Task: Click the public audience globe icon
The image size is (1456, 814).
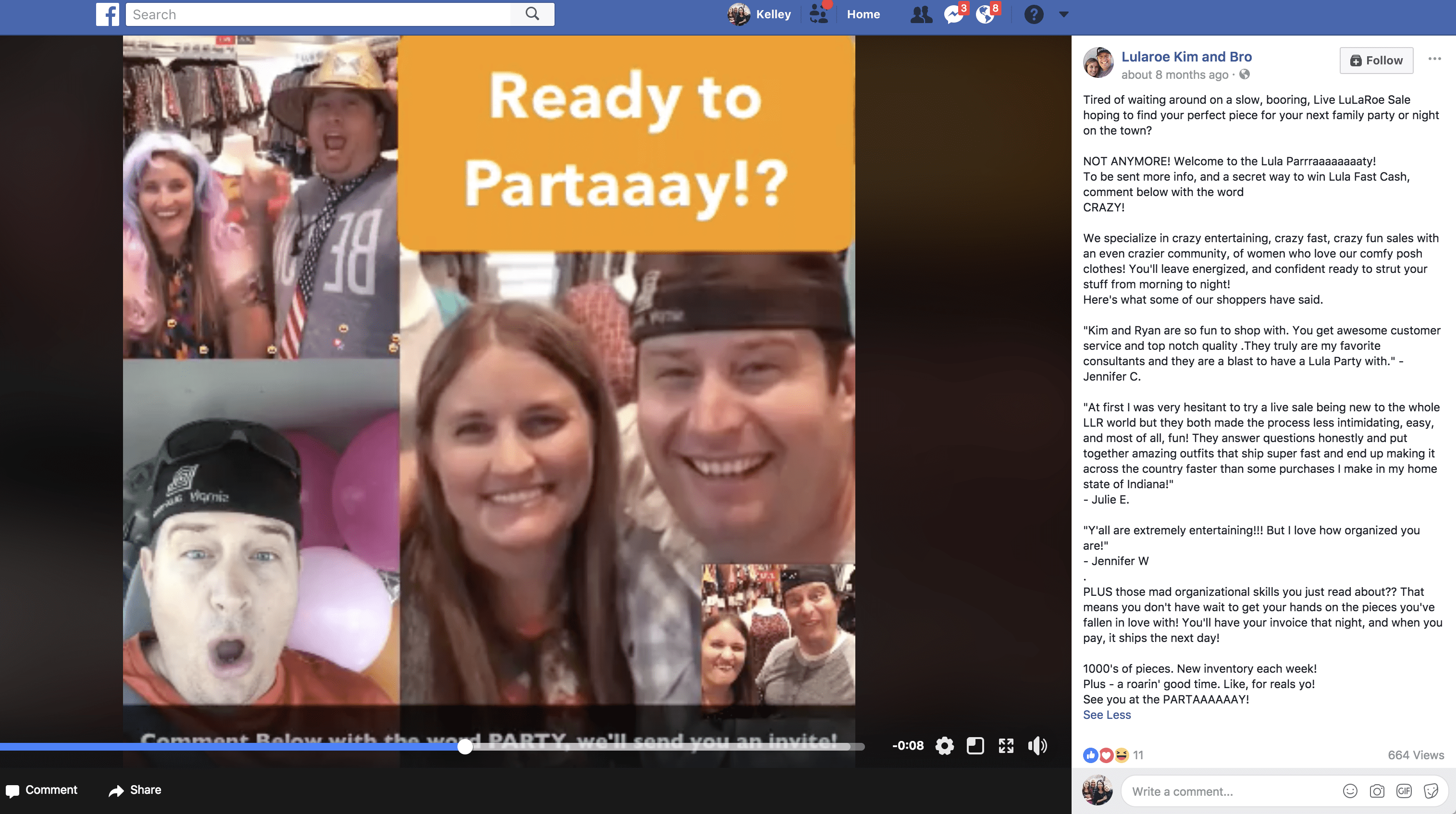Action: (1244, 74)
